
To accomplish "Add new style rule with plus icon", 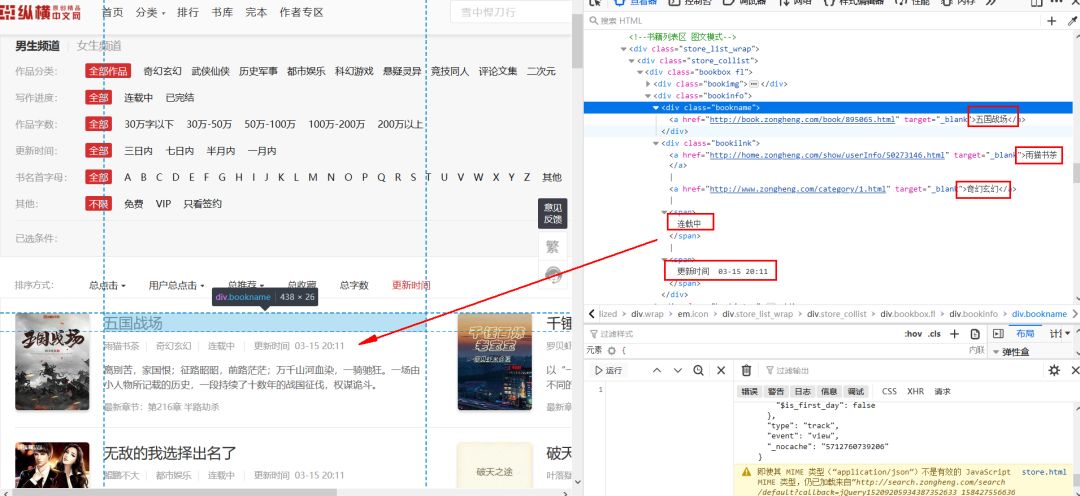I will 954,334.
